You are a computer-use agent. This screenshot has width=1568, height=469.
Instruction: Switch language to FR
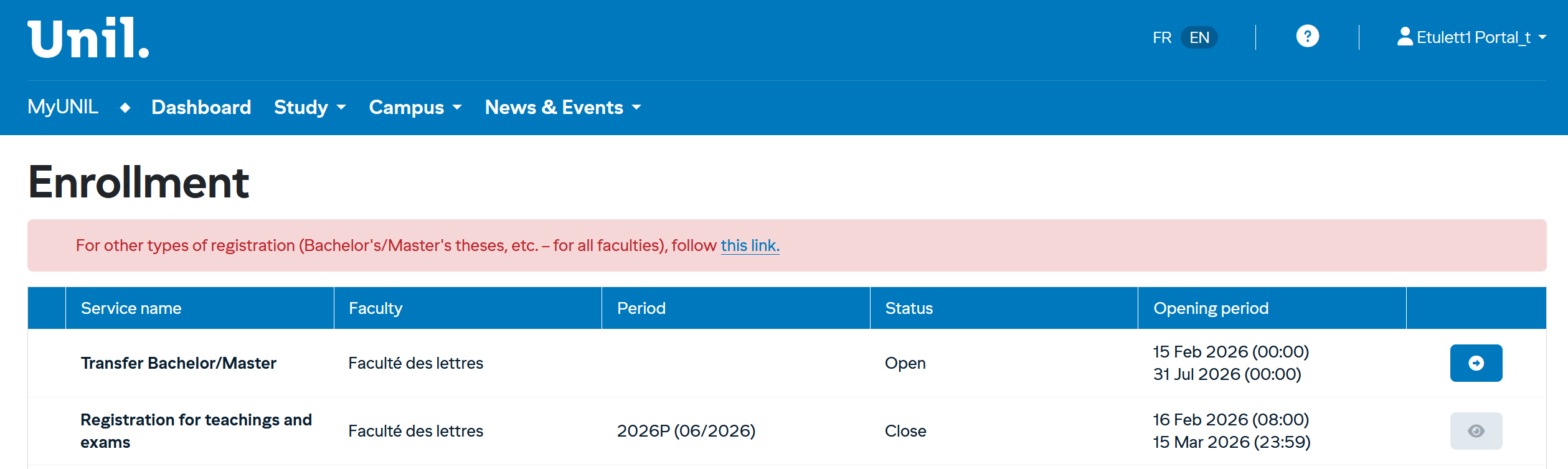[x=1161, y=38]
